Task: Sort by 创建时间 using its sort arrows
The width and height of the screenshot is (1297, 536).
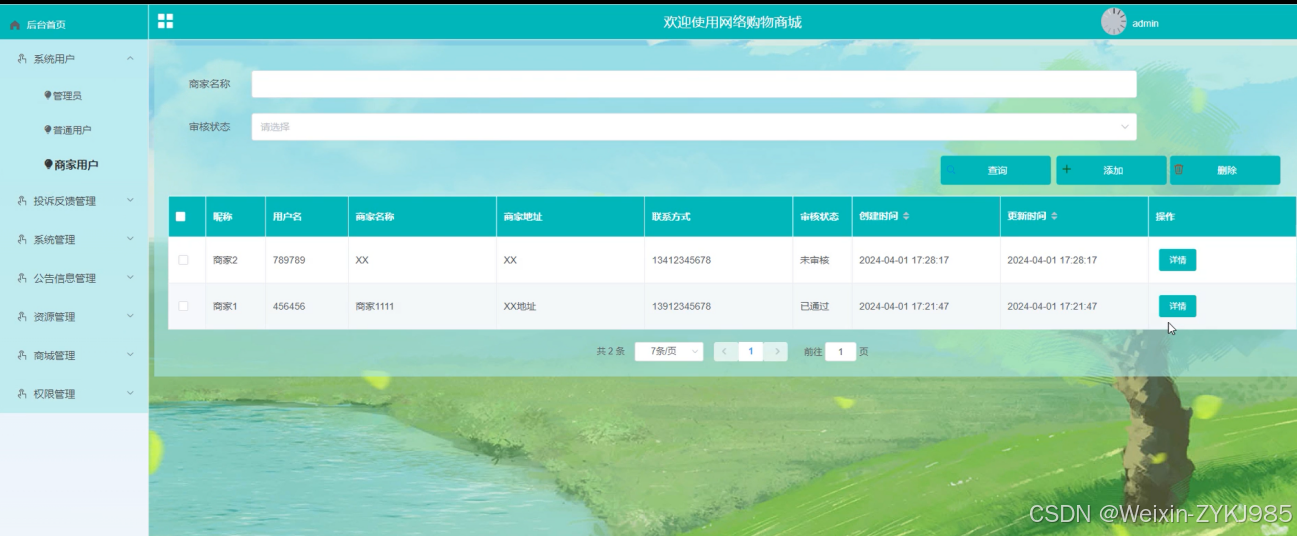Action: tap(906, 216)
